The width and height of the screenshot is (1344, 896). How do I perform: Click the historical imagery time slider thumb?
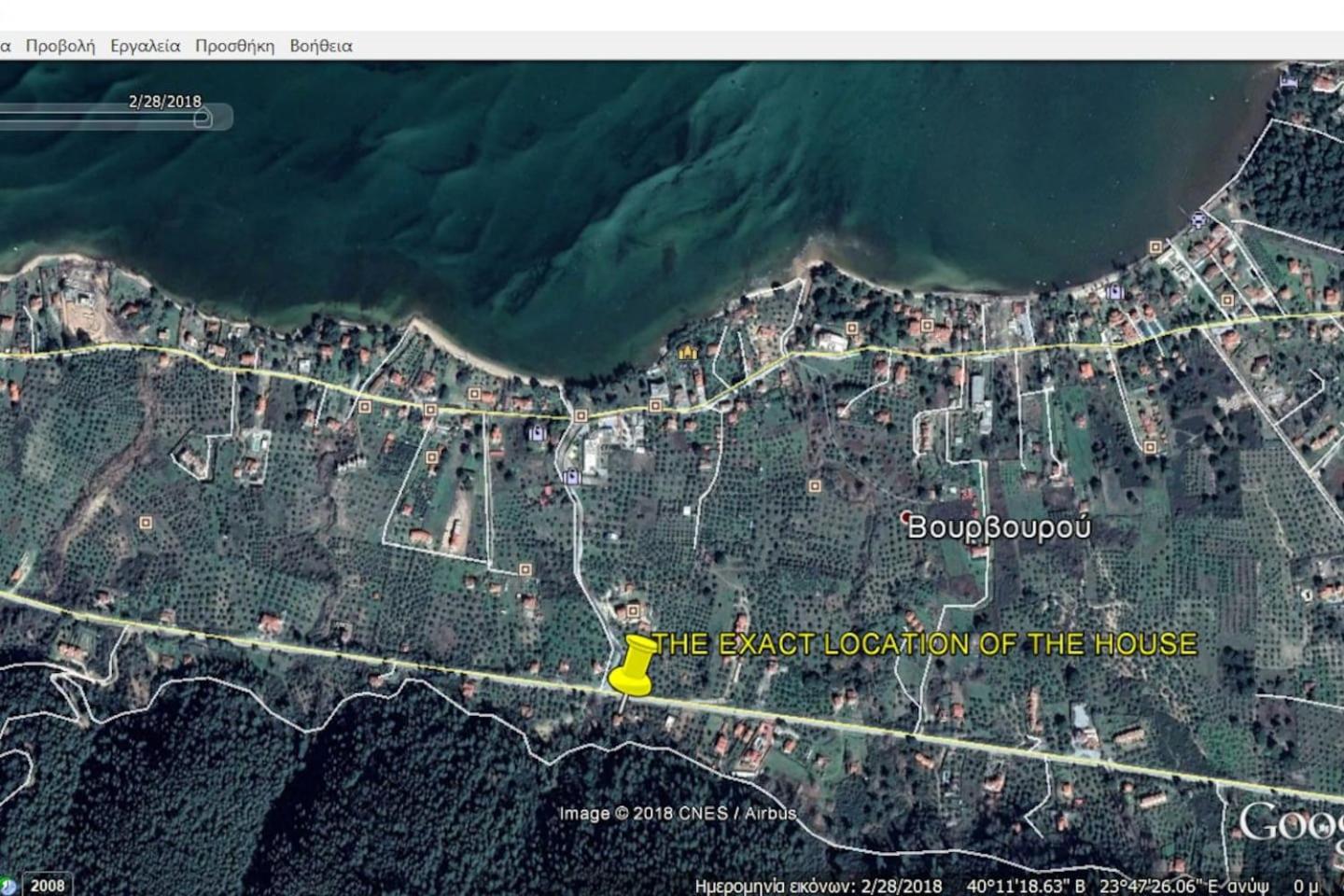[203, 118]
